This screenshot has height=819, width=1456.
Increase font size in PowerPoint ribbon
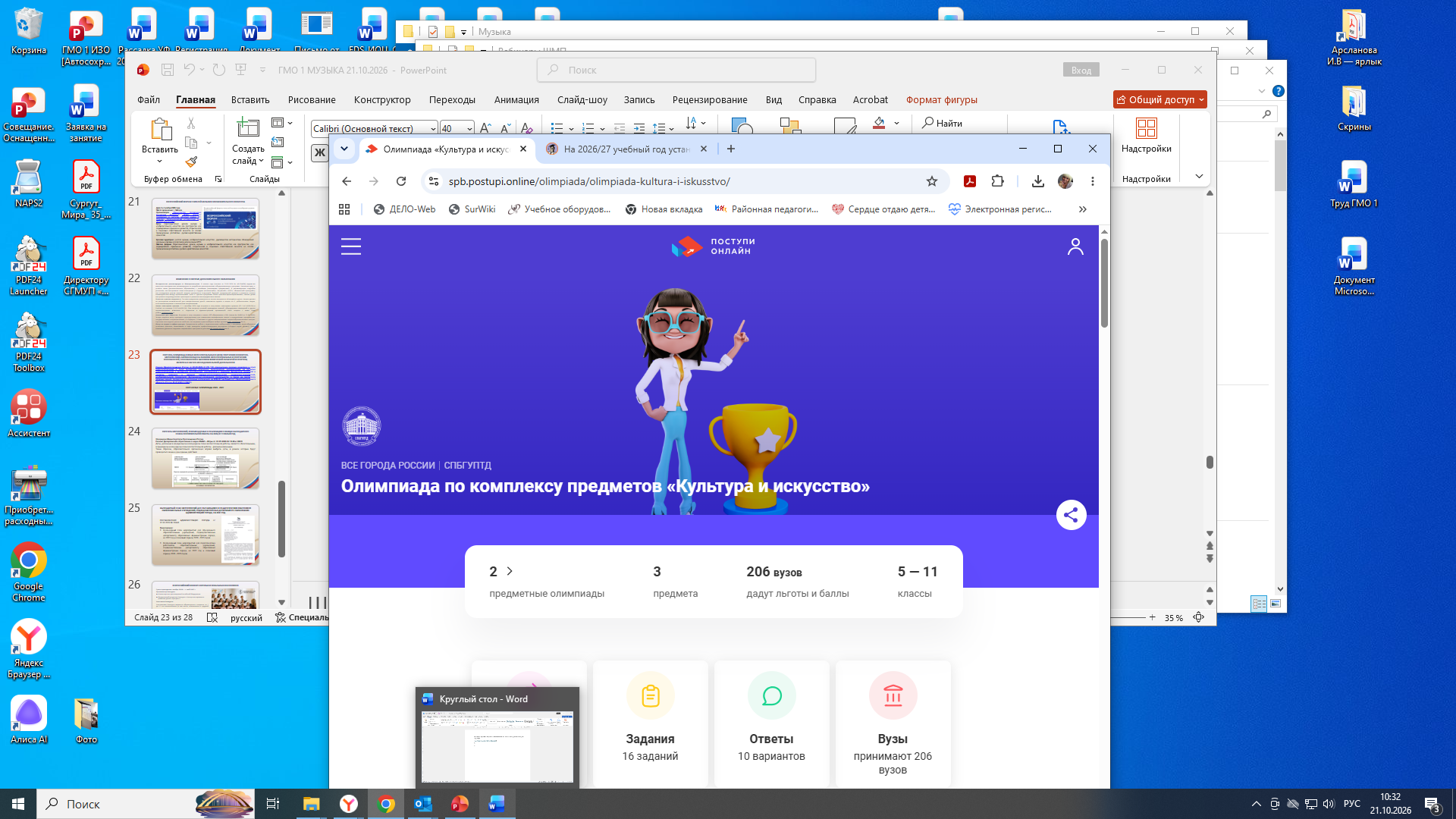pos(485,128)
